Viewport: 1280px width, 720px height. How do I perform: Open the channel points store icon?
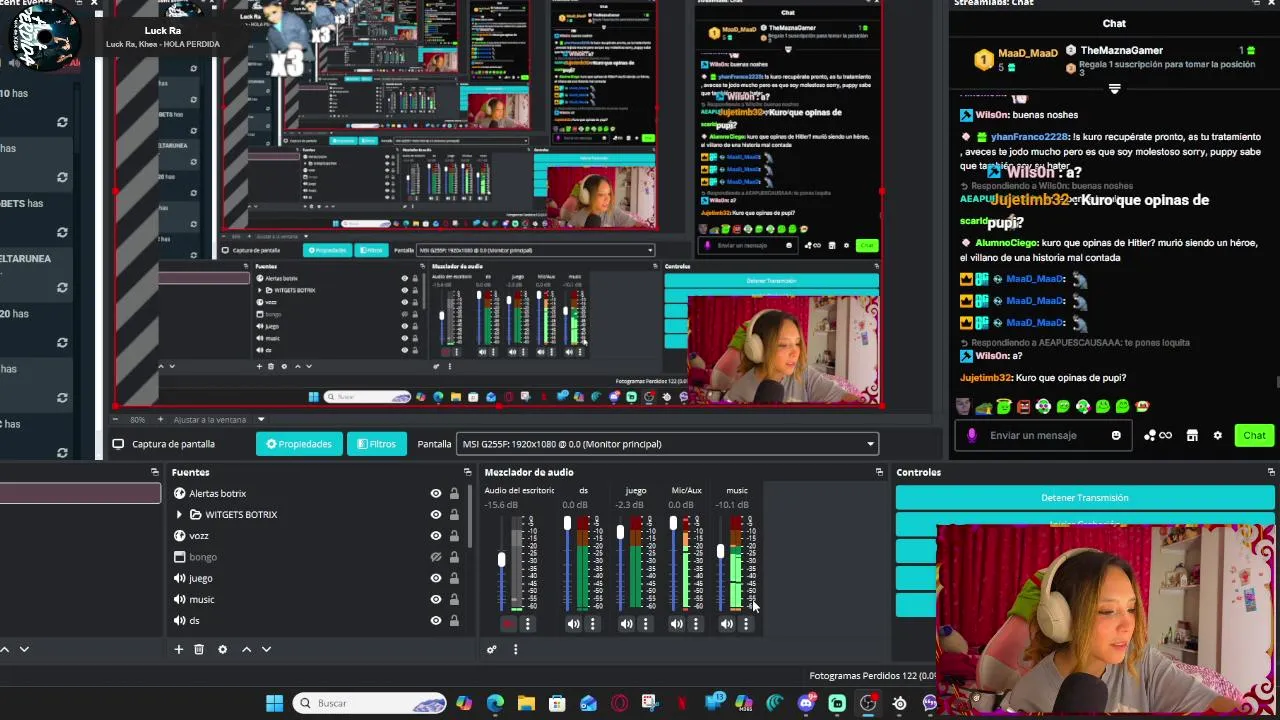[1192, 435]
